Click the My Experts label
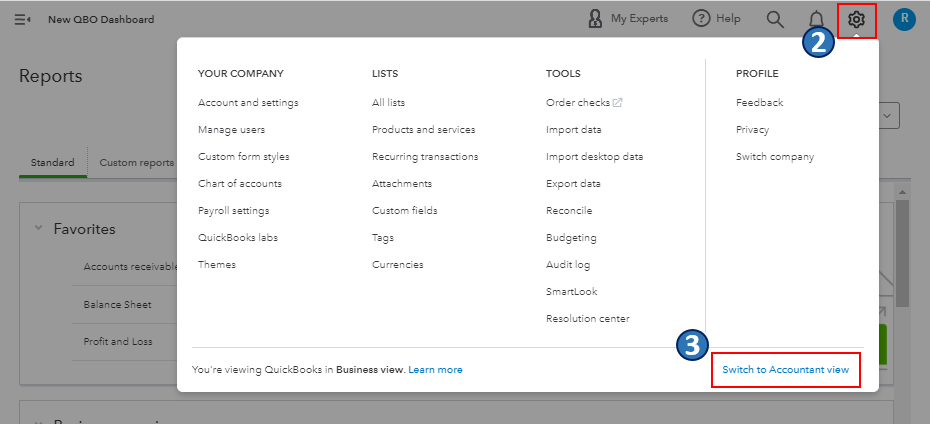Viewport: 930px width, 424px height. pyautogui.click(x=639, y=19)
